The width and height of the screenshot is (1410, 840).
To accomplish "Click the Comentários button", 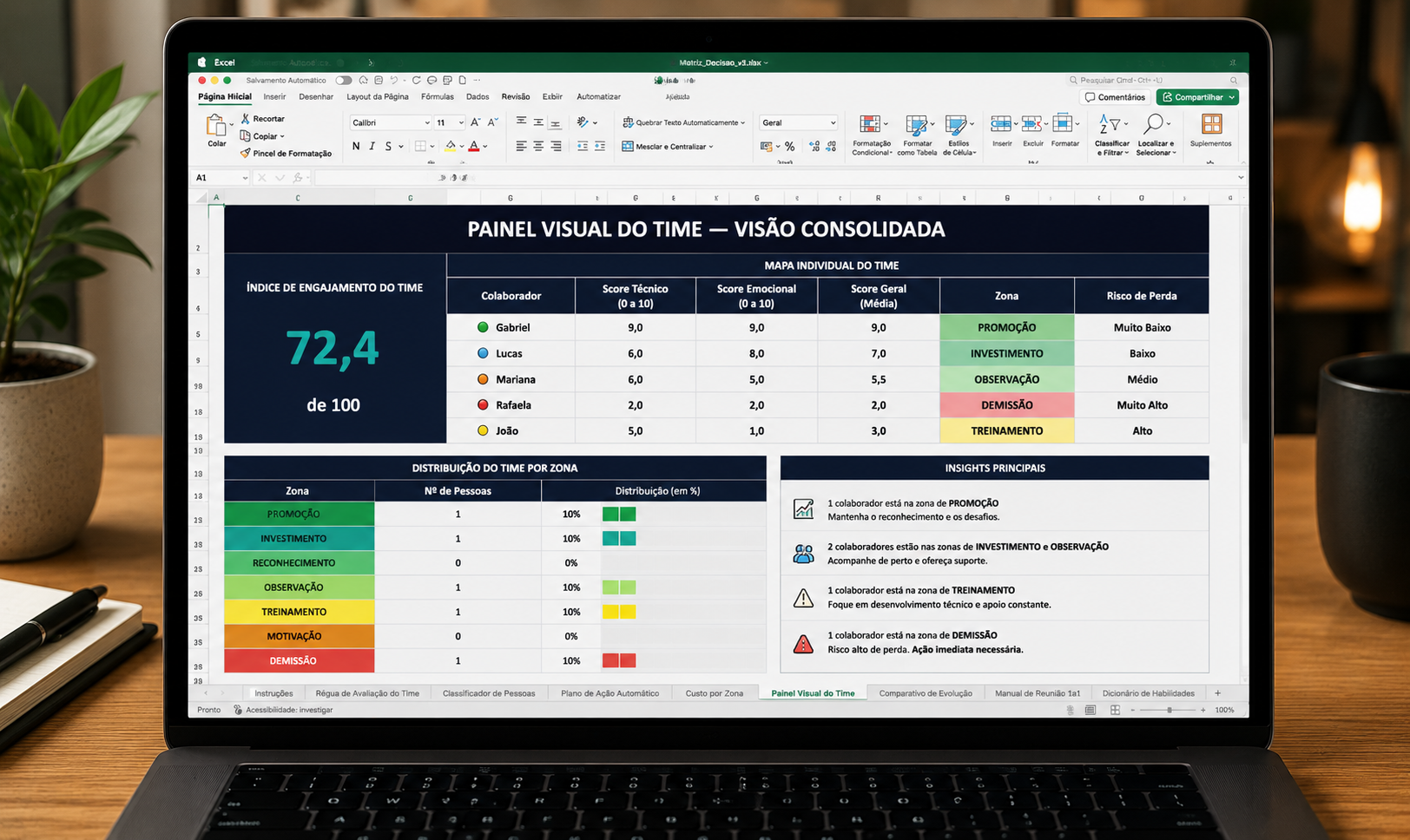I will click(1116, 97).
